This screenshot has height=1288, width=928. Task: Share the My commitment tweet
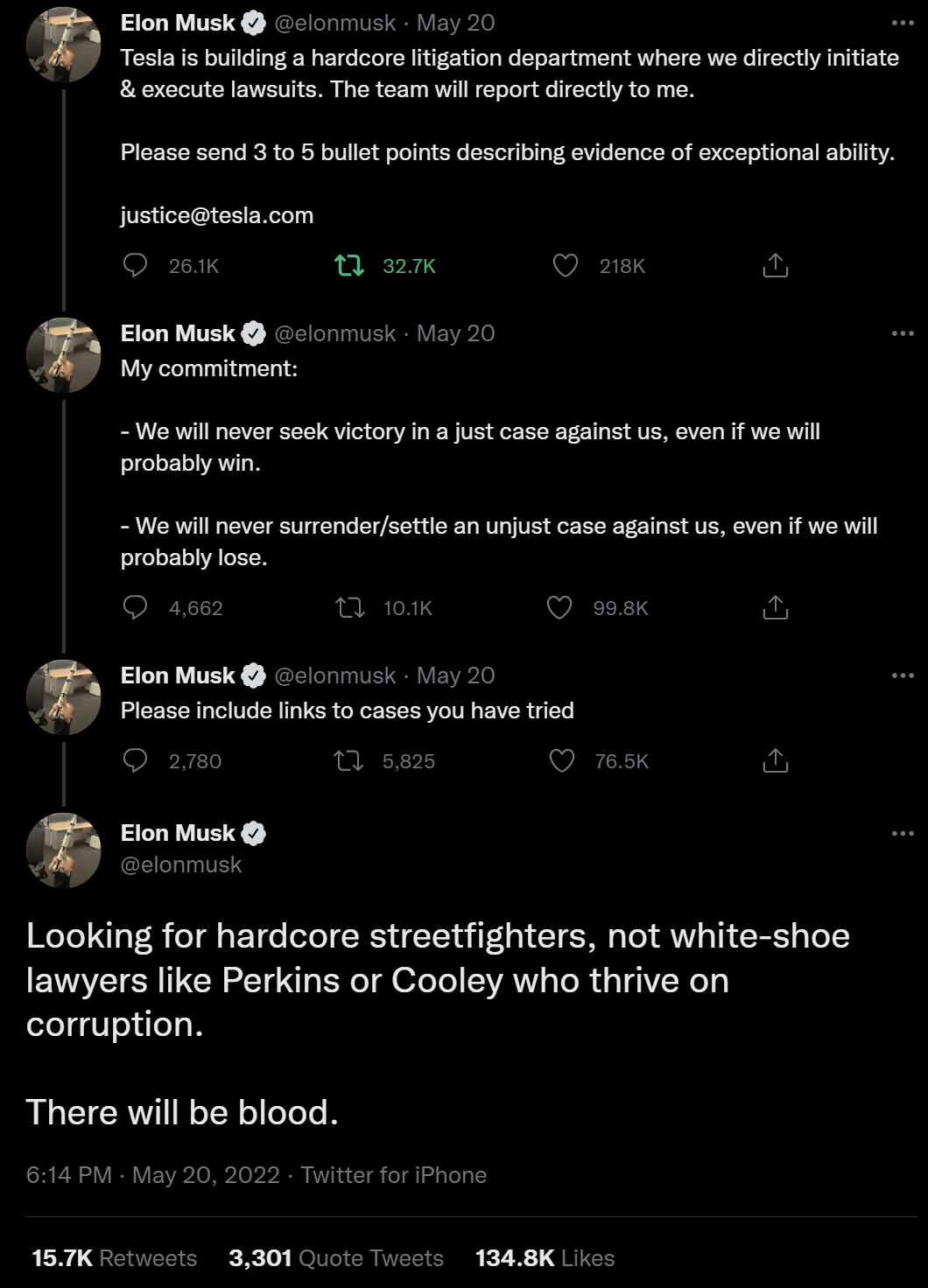pos(776,607)
